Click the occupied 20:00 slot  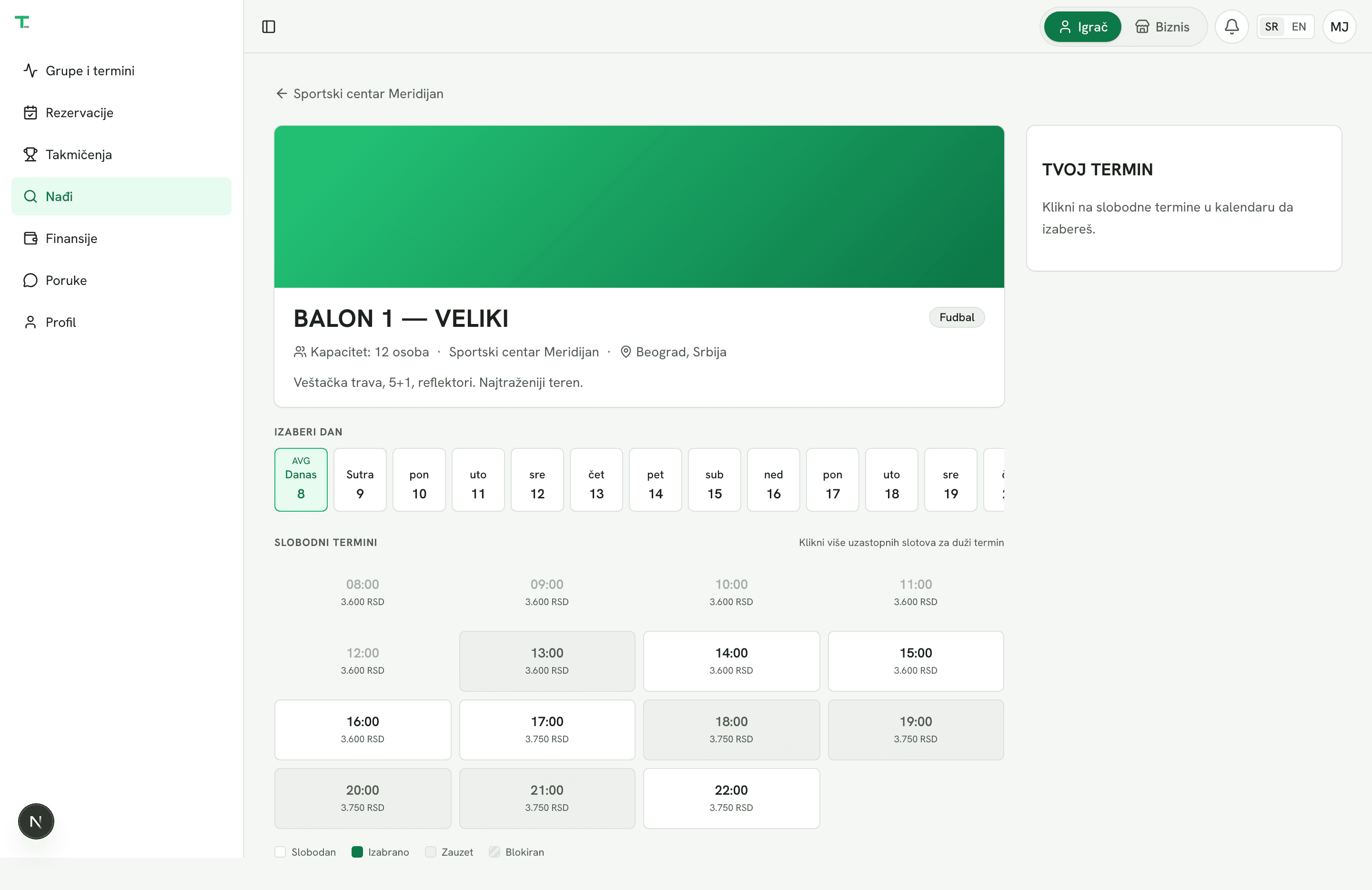363,798
